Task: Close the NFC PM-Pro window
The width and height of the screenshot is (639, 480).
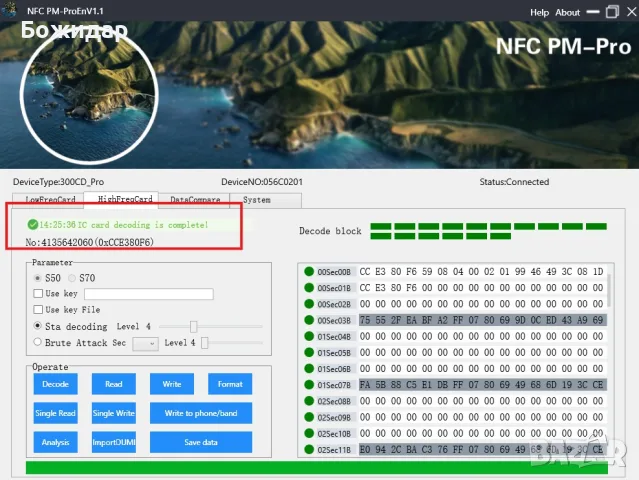Action: [x=632, y=12]
